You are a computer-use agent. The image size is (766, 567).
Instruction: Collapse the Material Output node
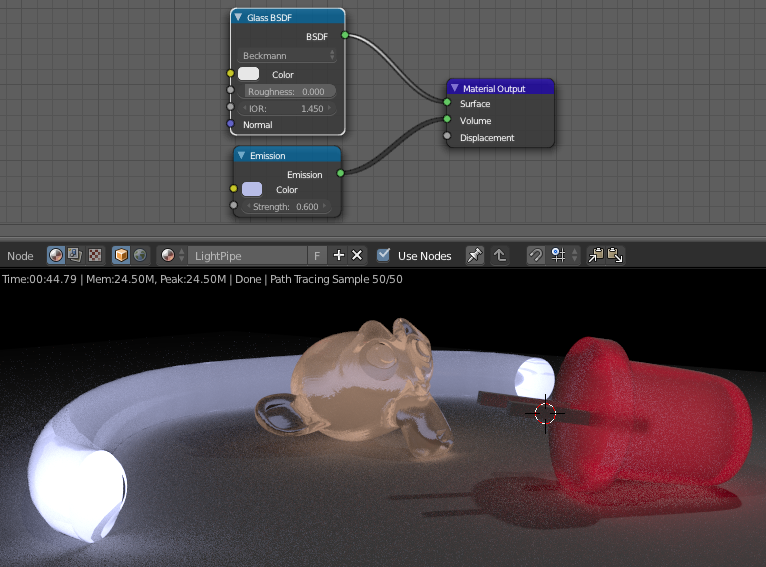tap(455, 88)
